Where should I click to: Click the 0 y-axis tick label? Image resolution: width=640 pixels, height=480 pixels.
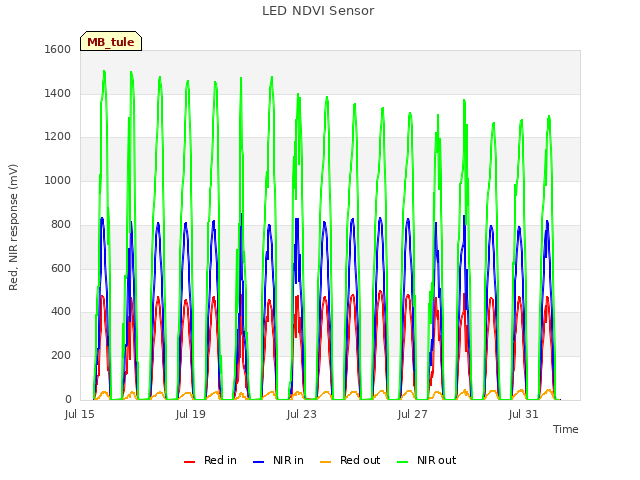point(68,400)
